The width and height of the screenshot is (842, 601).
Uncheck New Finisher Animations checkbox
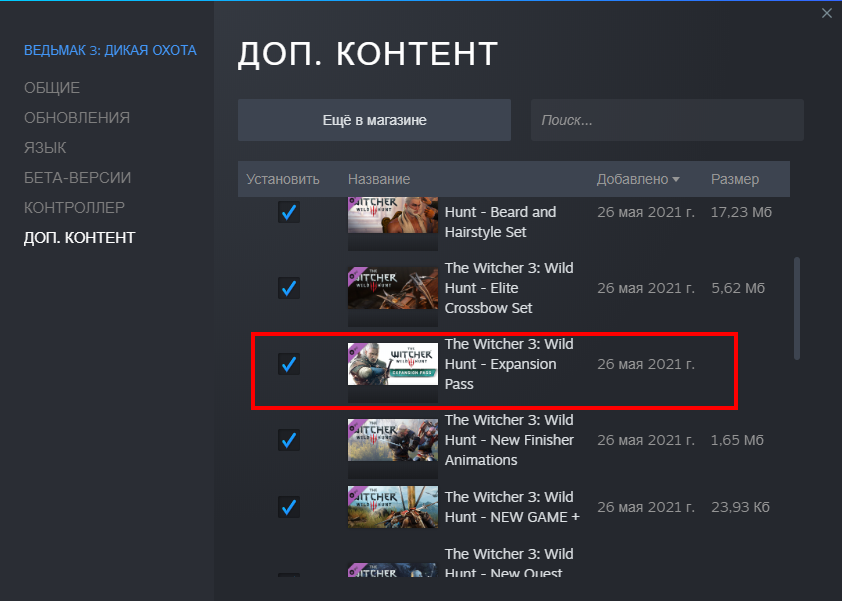[x=289, y=440]
